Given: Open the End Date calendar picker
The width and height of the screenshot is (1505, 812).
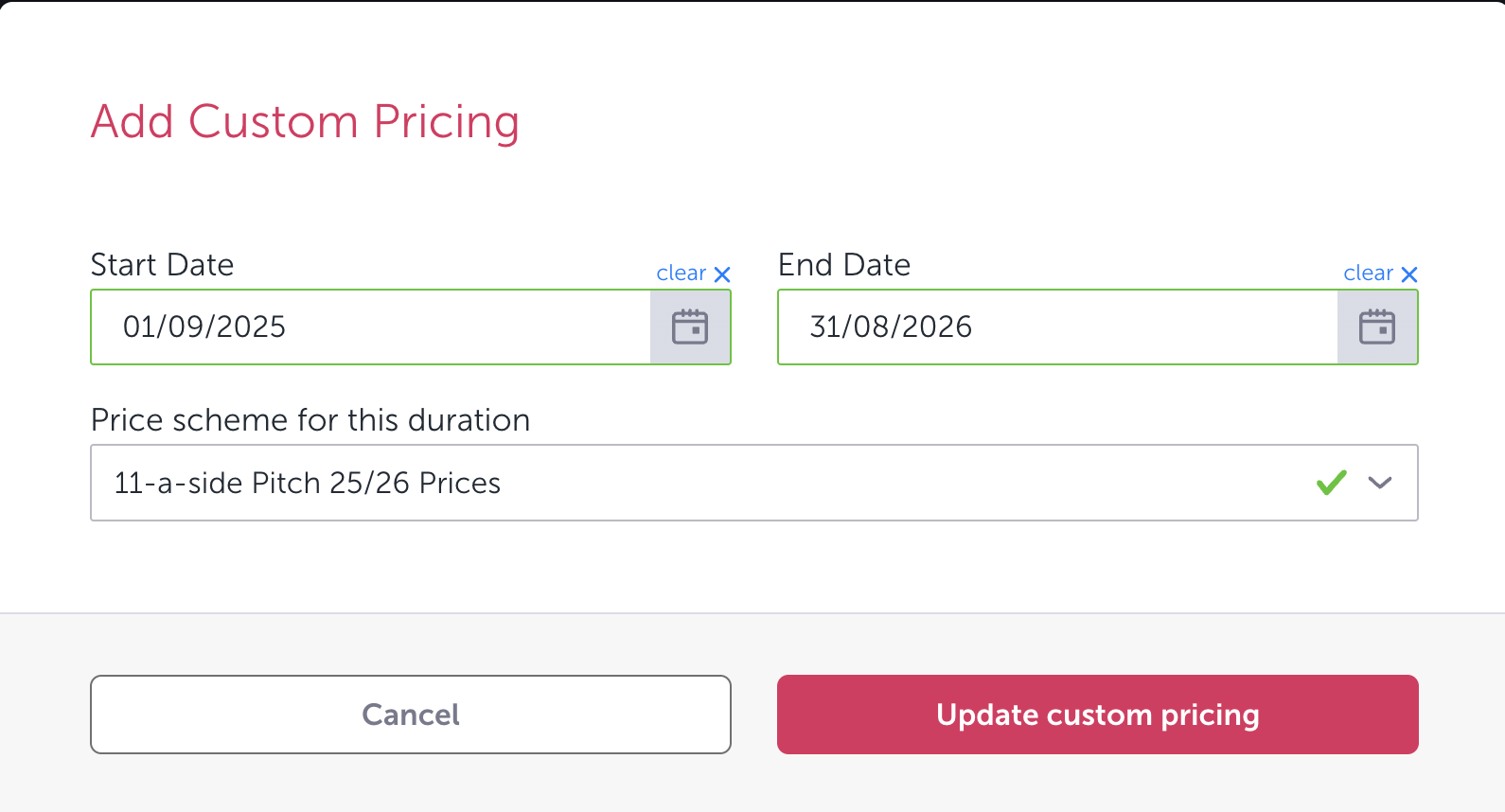Looking at the screenshot, I should (1377, 327).
